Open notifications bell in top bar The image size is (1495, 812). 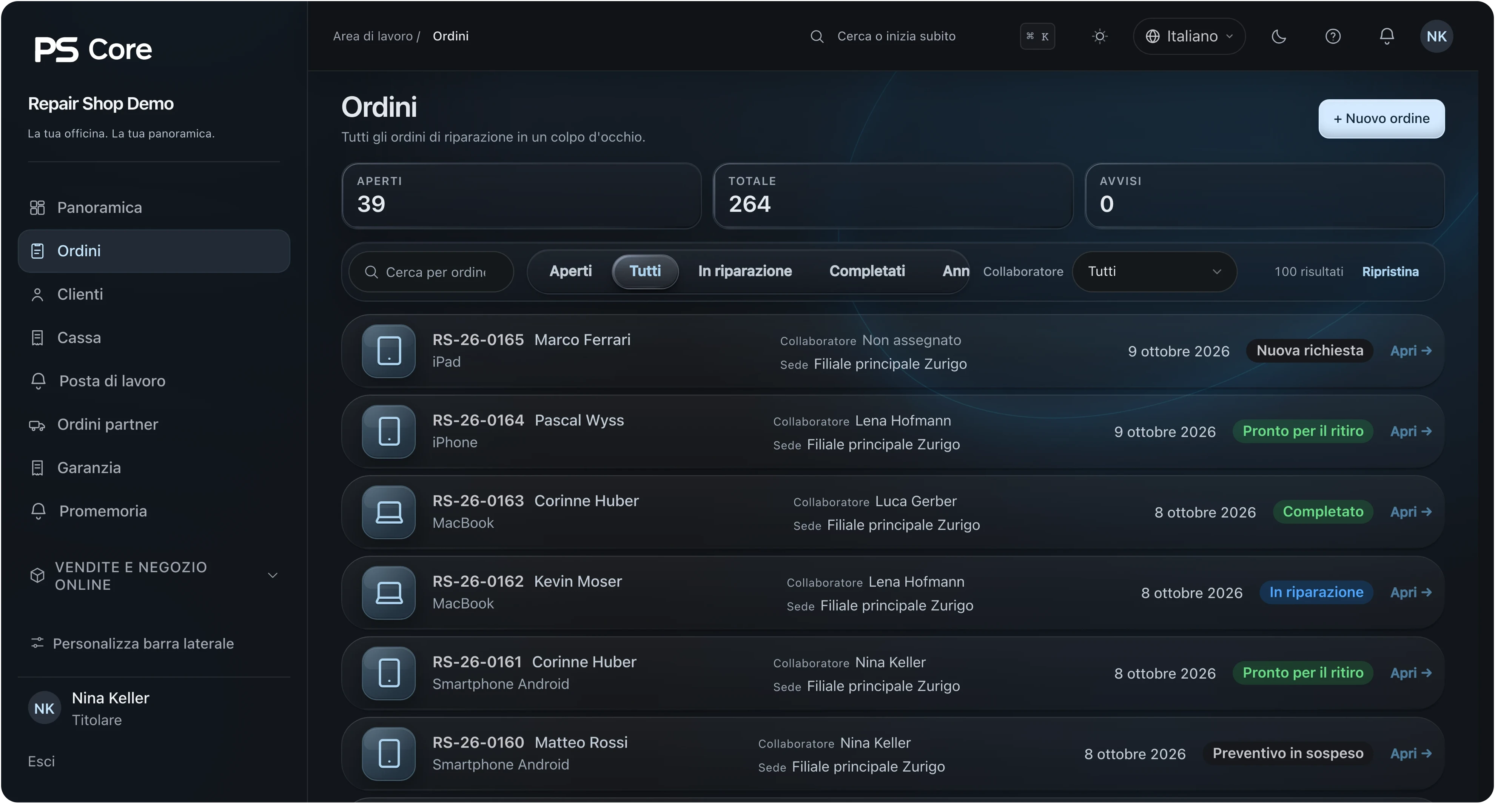pyautogui.click(x=1387, y=37)
